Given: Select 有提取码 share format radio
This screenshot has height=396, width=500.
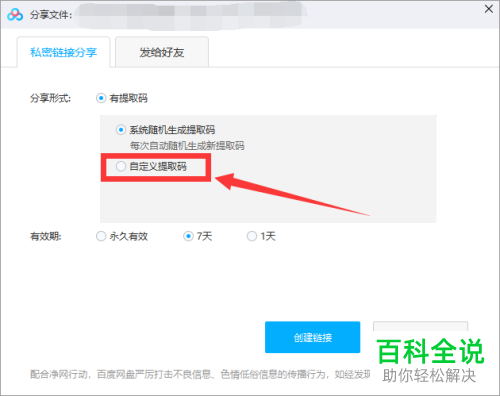Looking at the screenshot, I should (x=101, y=98).
